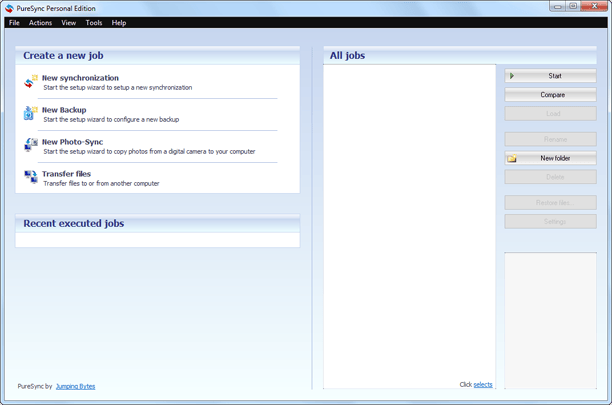Screen dimensions: 612x405
Task: Select the New synchronization heading
Action: pos(80,78)
